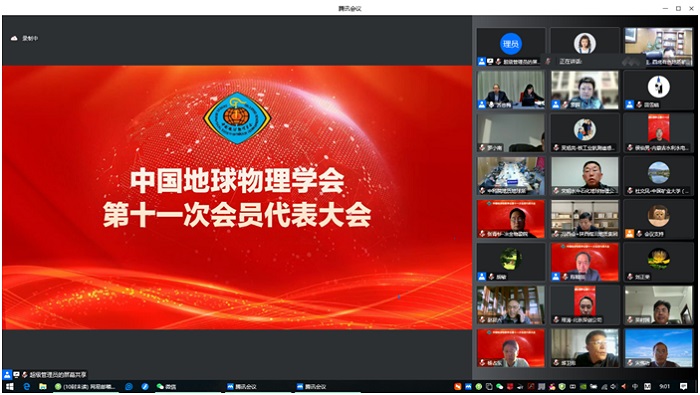The height and width of the screenshot is (395, 700).
Task: Click the system clock showing 9:01
Action: [x=664, y=387]
